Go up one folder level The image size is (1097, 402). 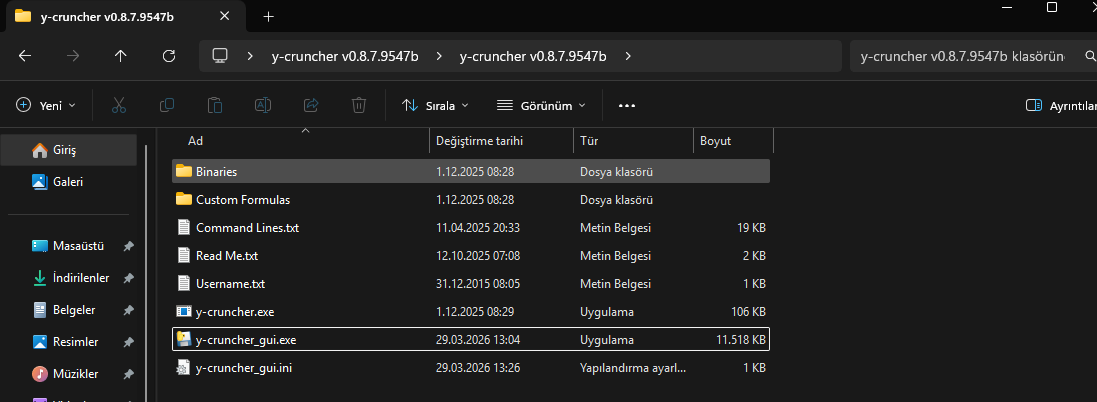click(x=120, y=56)
